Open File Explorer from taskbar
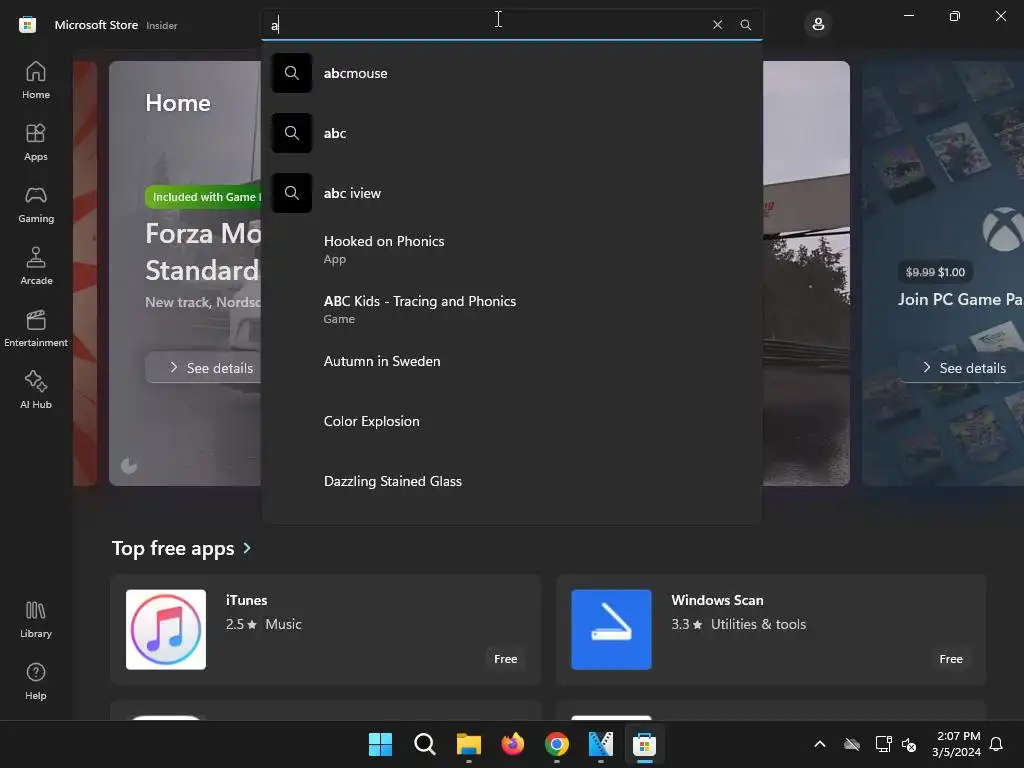 [468, 744]
